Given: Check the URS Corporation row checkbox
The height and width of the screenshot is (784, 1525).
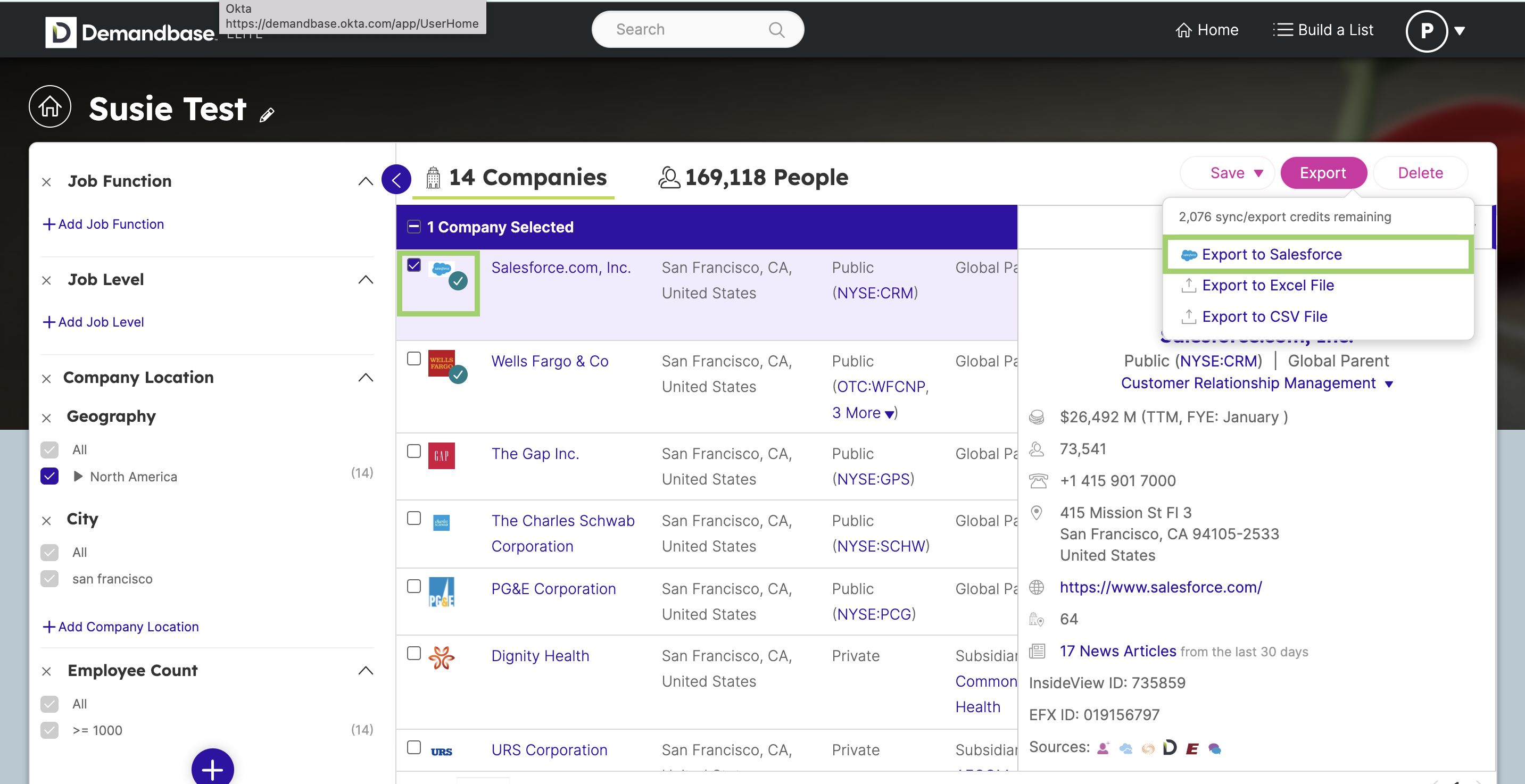Looking at the screenshot, I should point(414,747).
